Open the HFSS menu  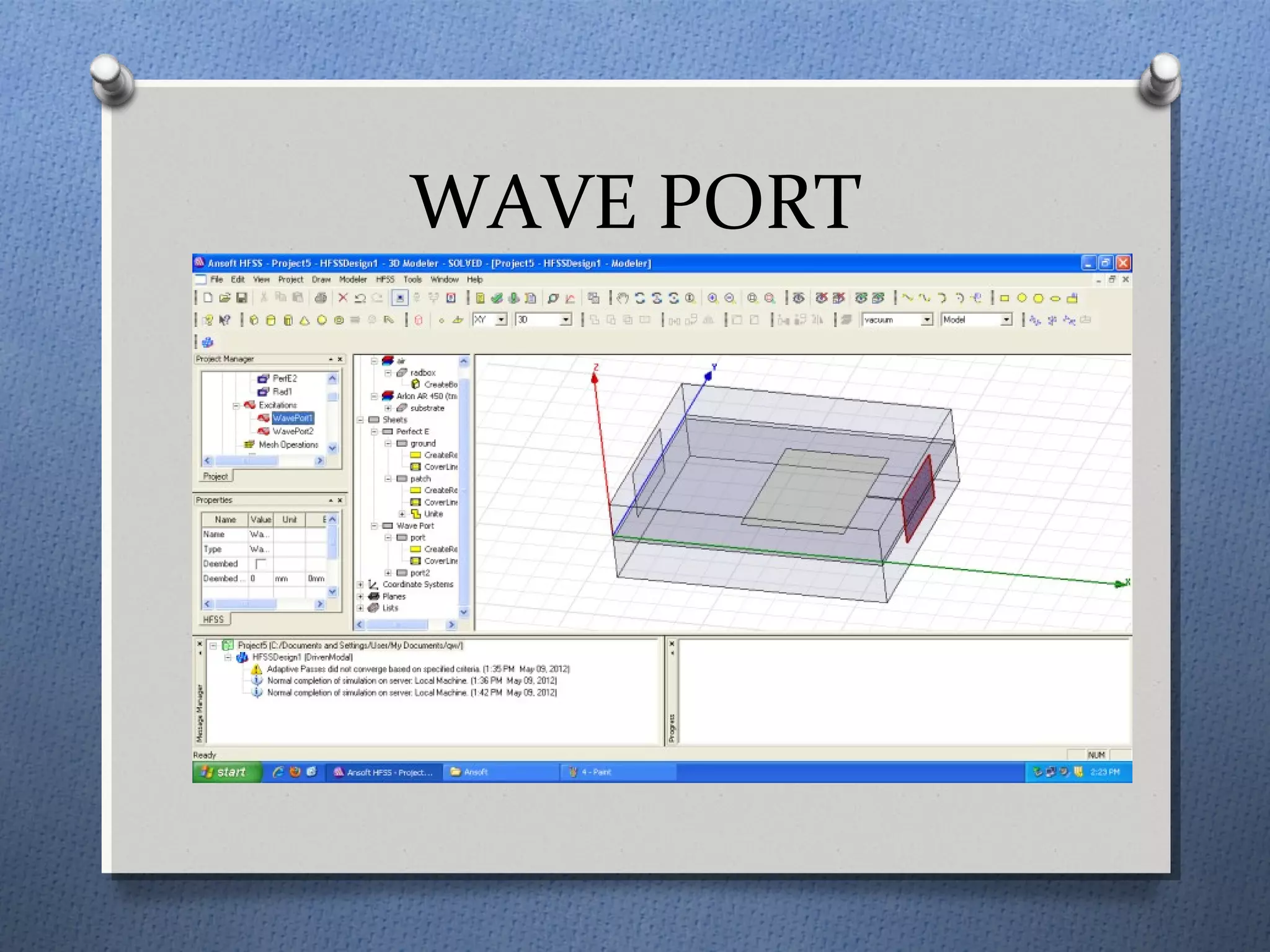coord(385,280)
